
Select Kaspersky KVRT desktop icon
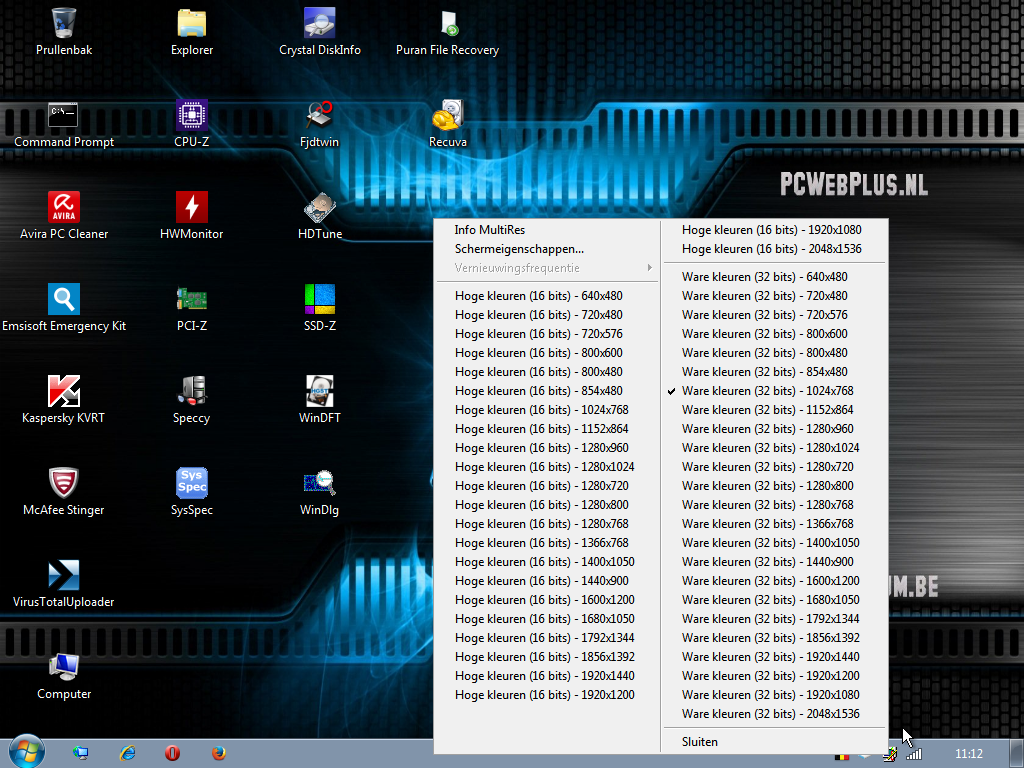point(63,392)
